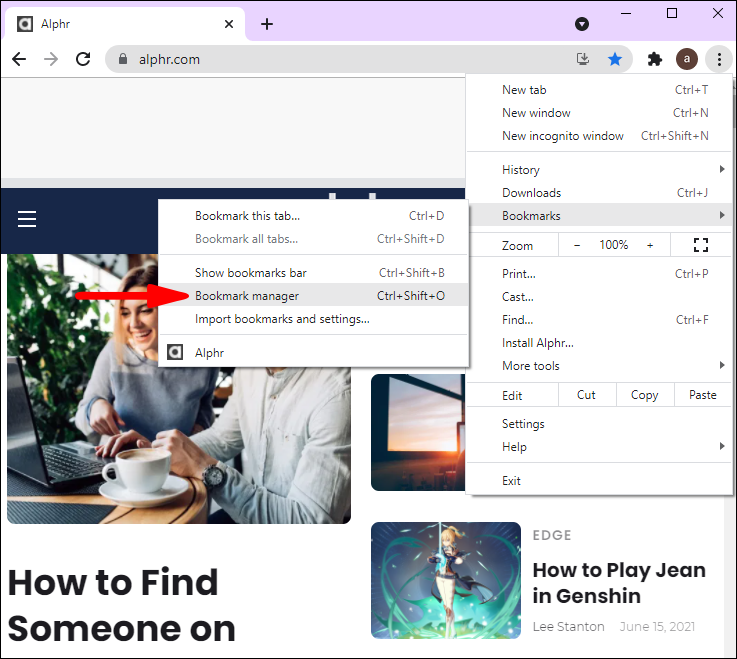
Task: Click the profile avatar icon
Action: click(687, 59)
